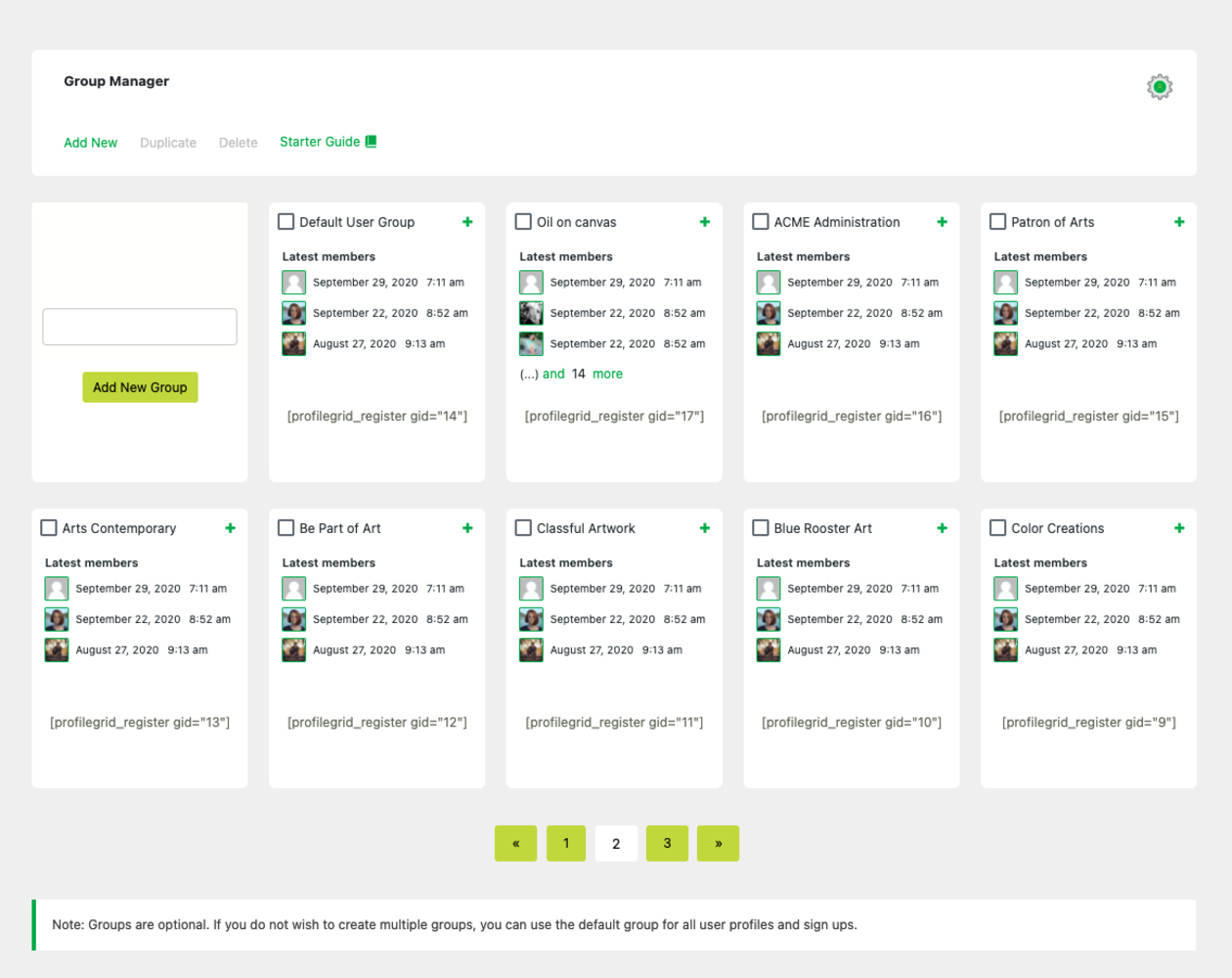1232x978 pixels.
Task: Click the plus icon on Oil on canvas
Action: pos(704,222)
